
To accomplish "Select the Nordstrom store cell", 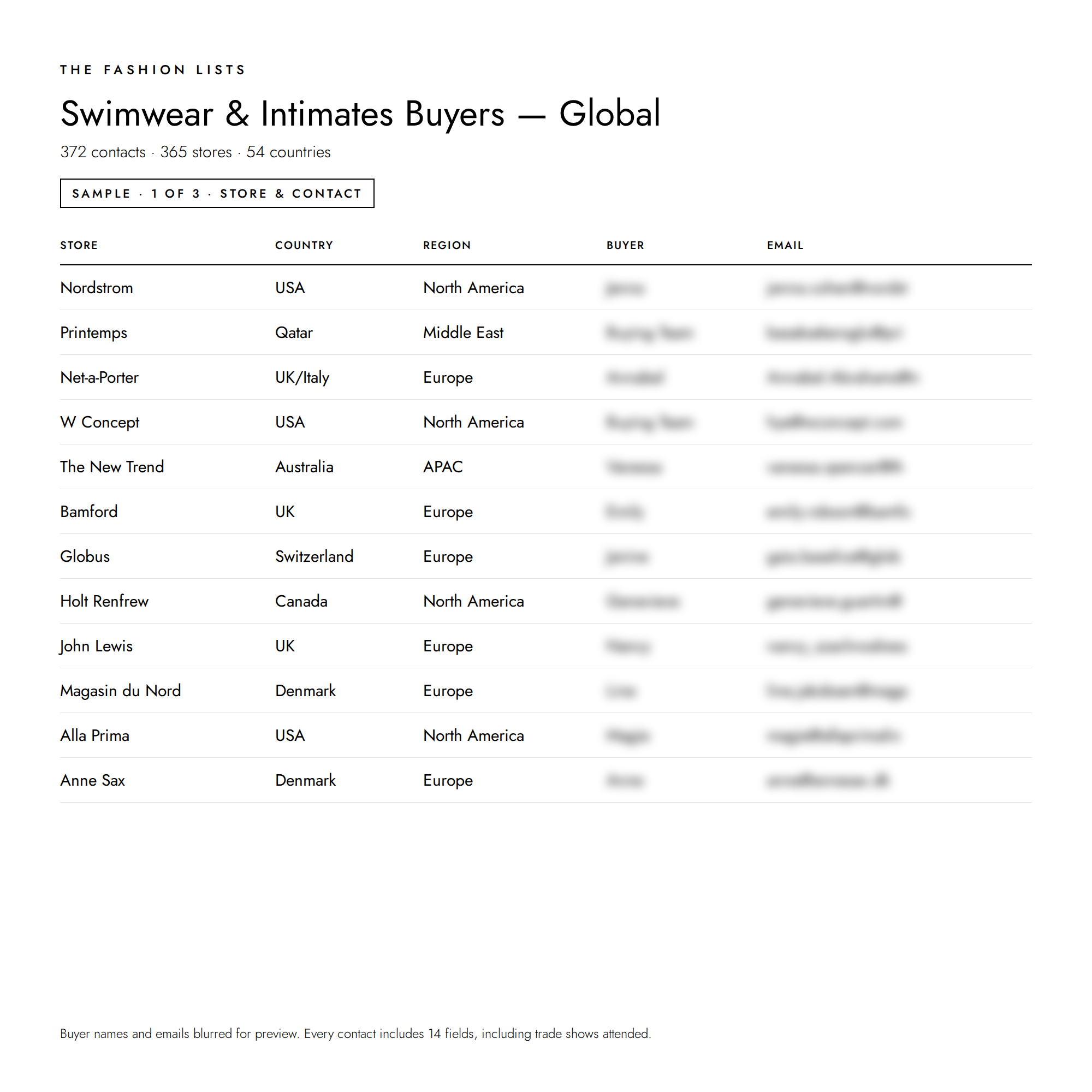I will [97, 288].
